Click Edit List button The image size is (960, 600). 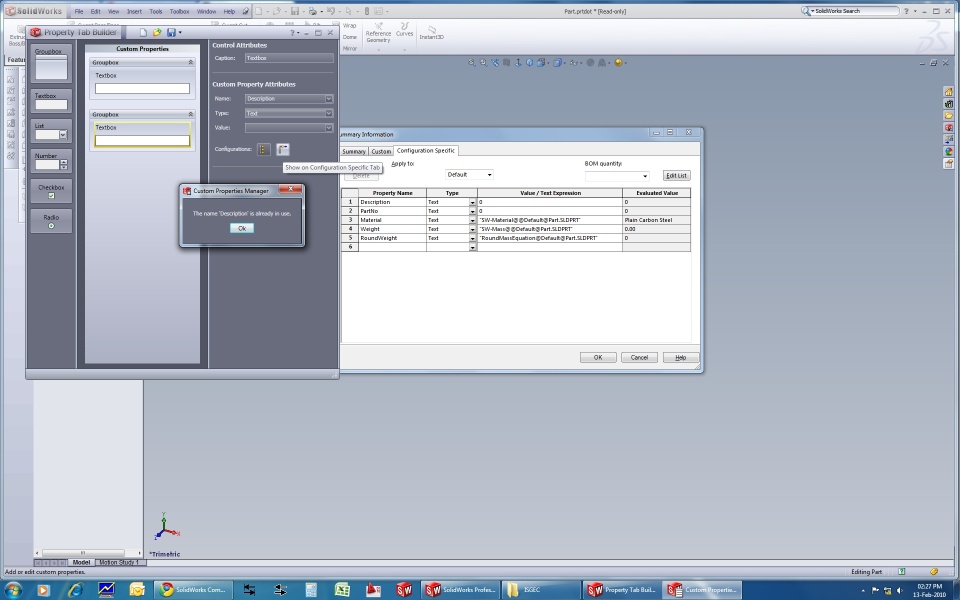click(677, 176)
